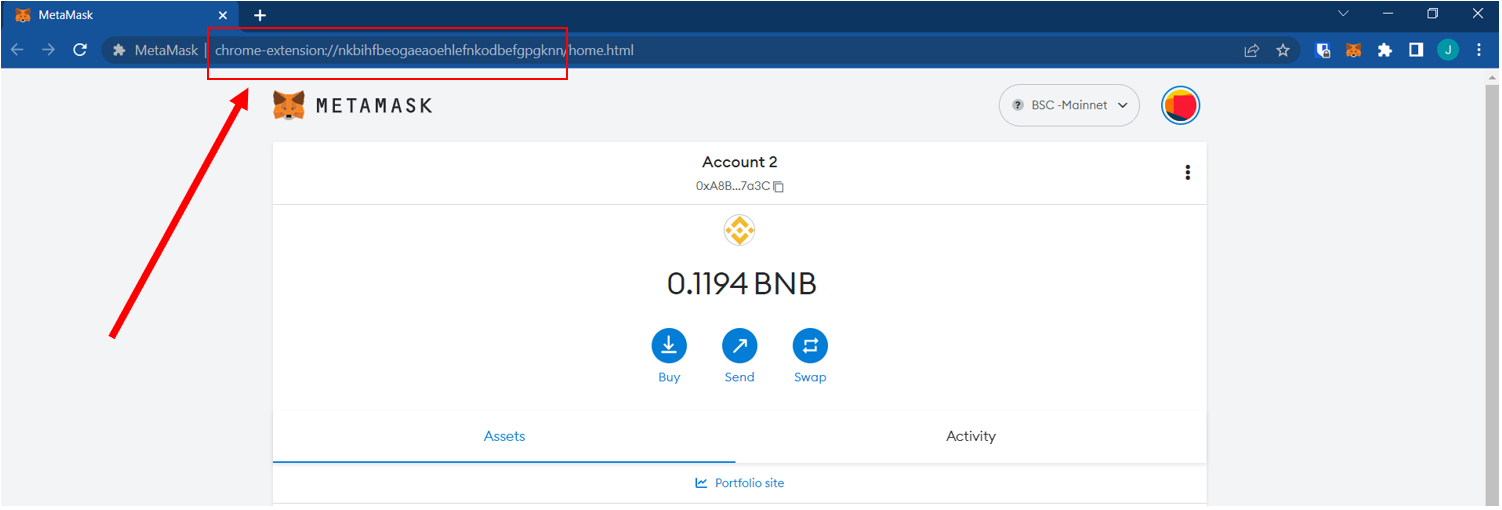Switch to the Activity tab

click(x=971, y=436)
